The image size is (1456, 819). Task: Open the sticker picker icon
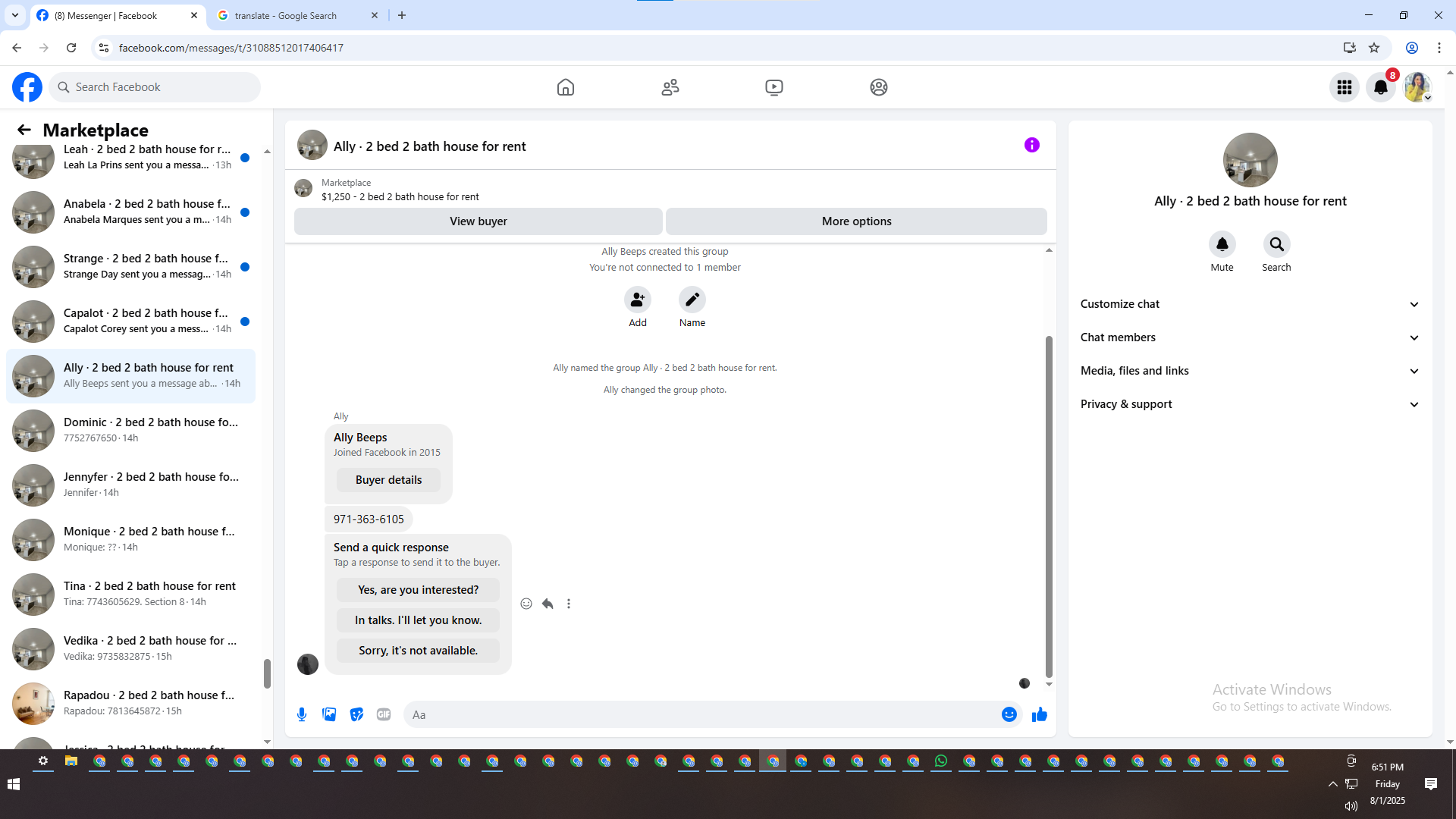[x=356, y=714]
